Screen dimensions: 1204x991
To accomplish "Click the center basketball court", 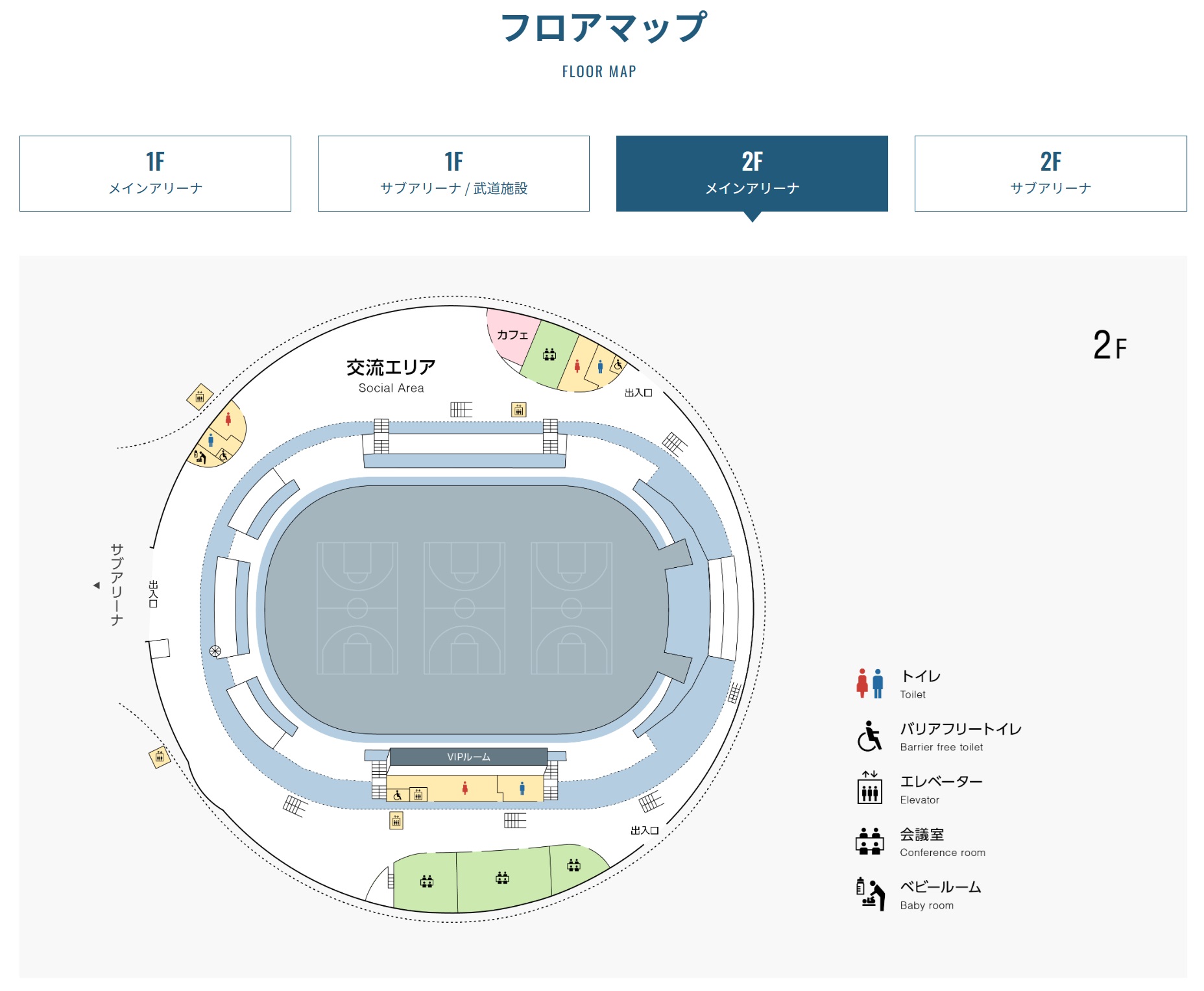I will point(464,608).
